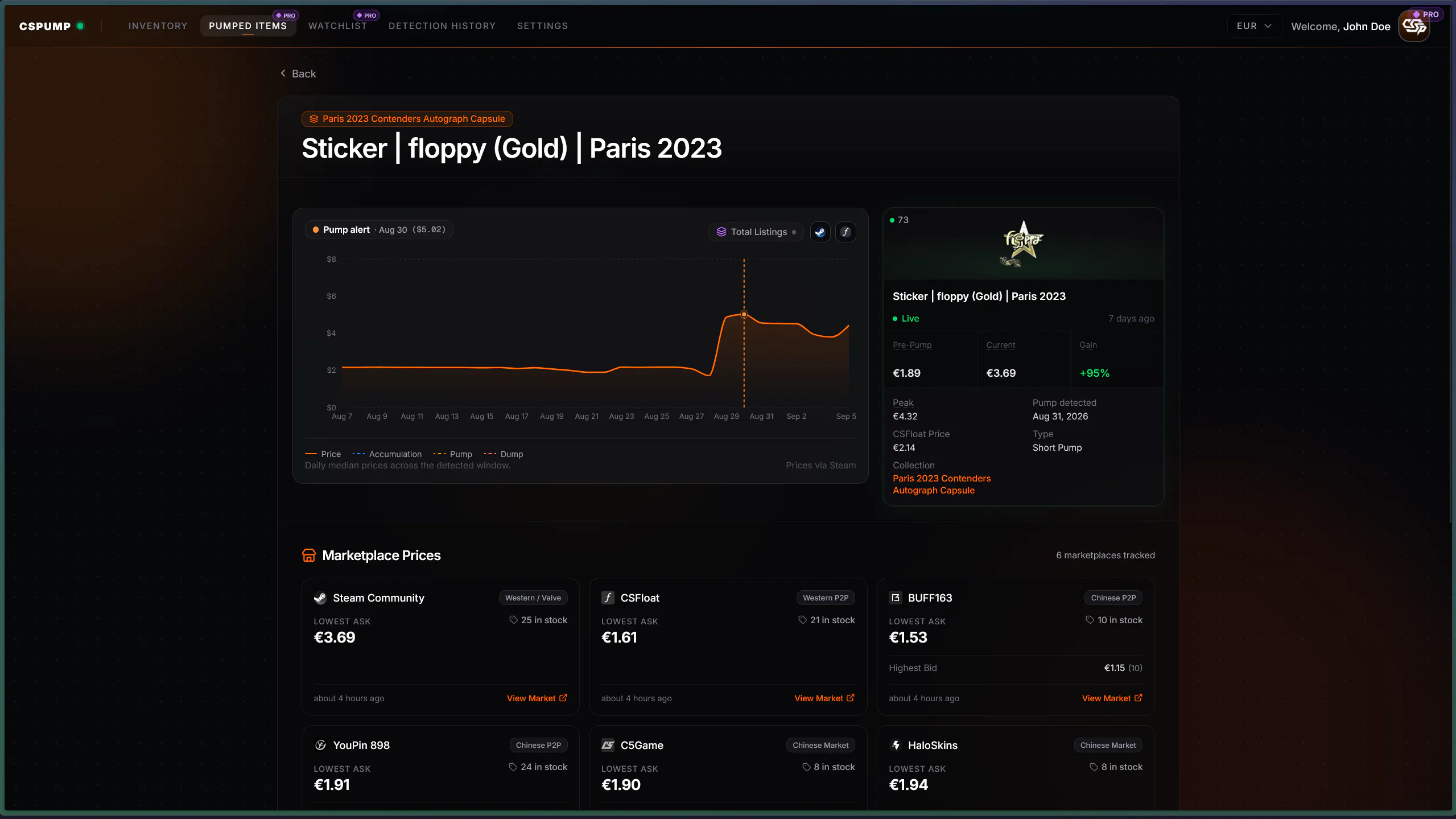Click the pump marker point on chart

(x=744, y=314)
